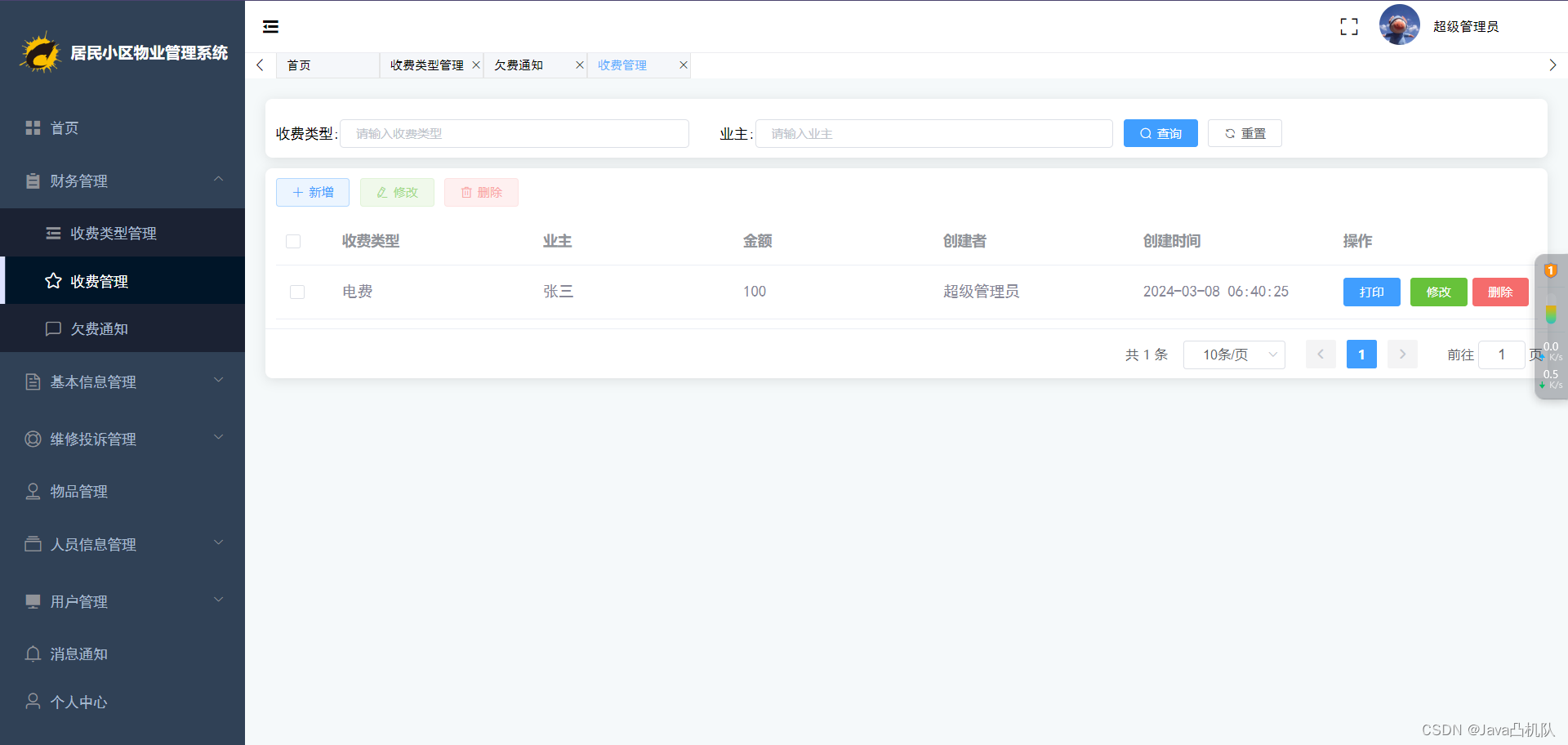Switch to the 首页 tab
Screen dimensions: 1568x745
(298, 65)
